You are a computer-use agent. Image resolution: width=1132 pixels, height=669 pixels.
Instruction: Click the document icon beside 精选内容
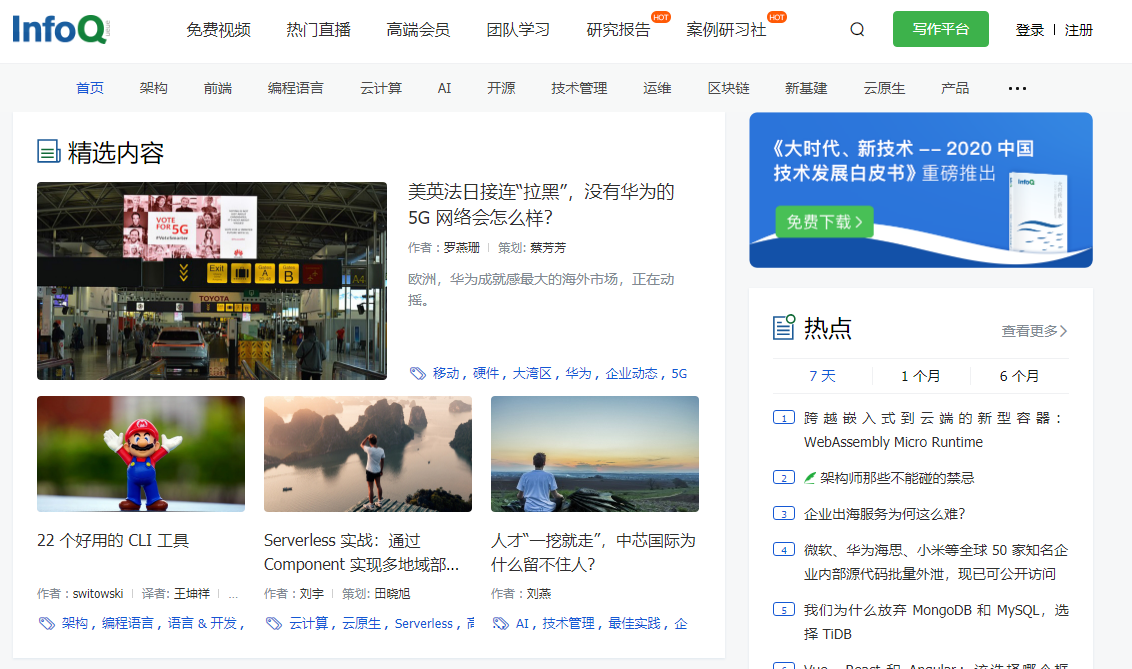coord(47,151)
